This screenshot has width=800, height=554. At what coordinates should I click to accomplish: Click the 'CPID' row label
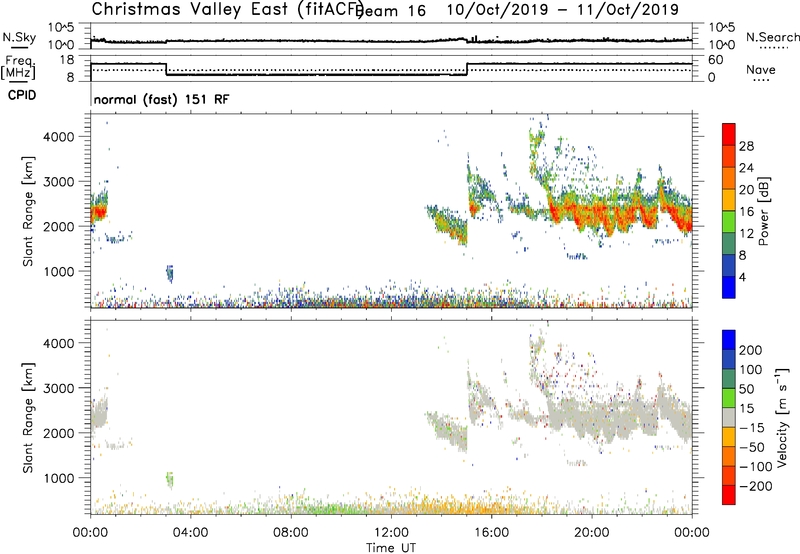coord(22,95)
